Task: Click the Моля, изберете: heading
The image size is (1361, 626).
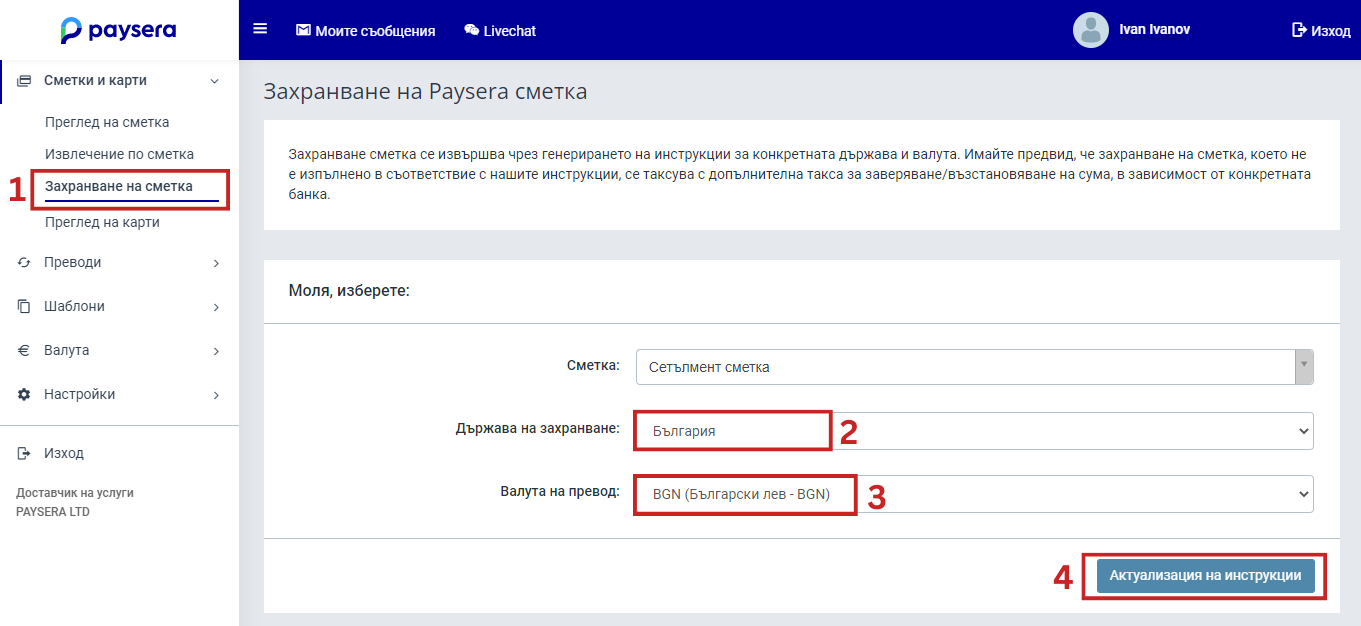Action: click(349, 291)
